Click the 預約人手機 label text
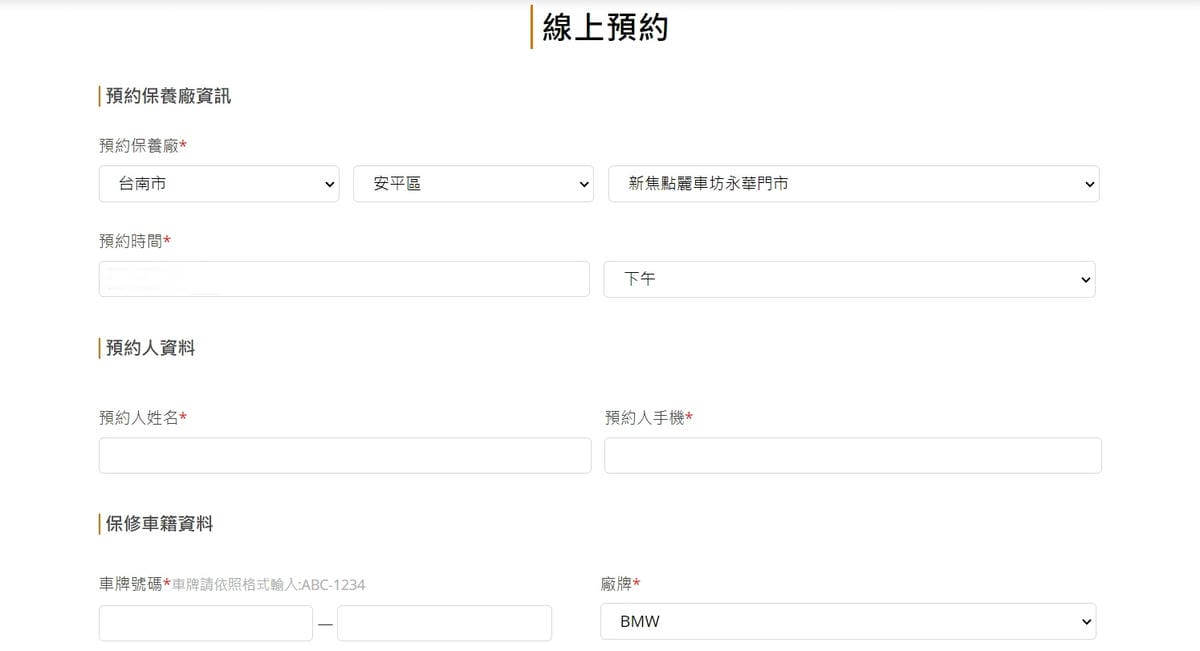1200x651 pixels. click(x=645, y=418)
